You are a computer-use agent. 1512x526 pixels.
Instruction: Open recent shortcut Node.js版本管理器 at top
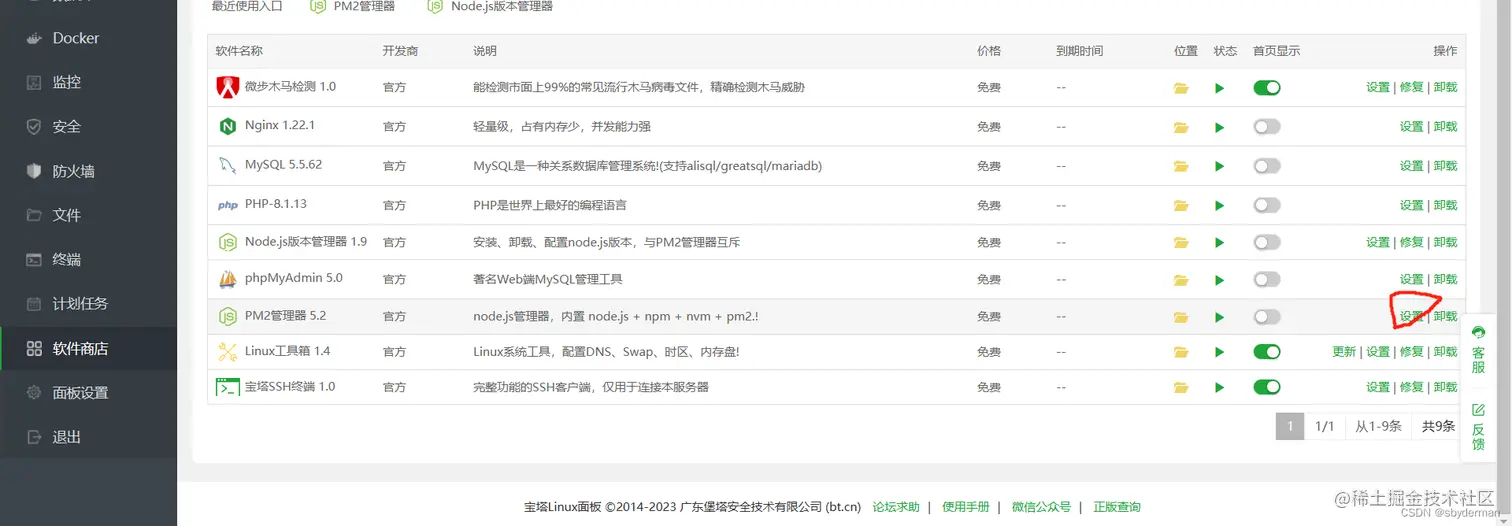coord(490,6)
